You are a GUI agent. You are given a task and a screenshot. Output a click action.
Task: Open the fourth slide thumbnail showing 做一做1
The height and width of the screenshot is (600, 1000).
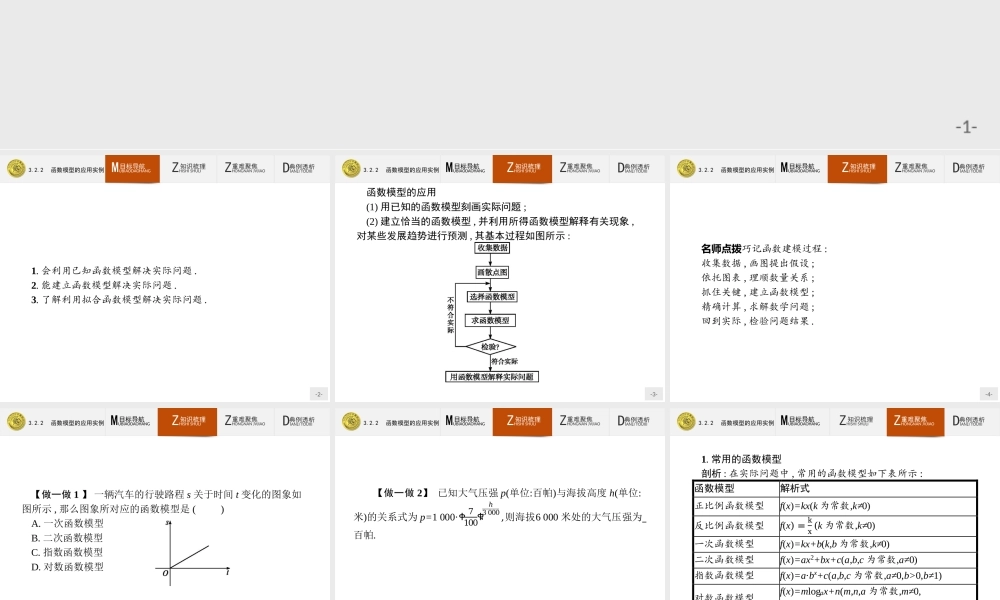coord(165,500)
